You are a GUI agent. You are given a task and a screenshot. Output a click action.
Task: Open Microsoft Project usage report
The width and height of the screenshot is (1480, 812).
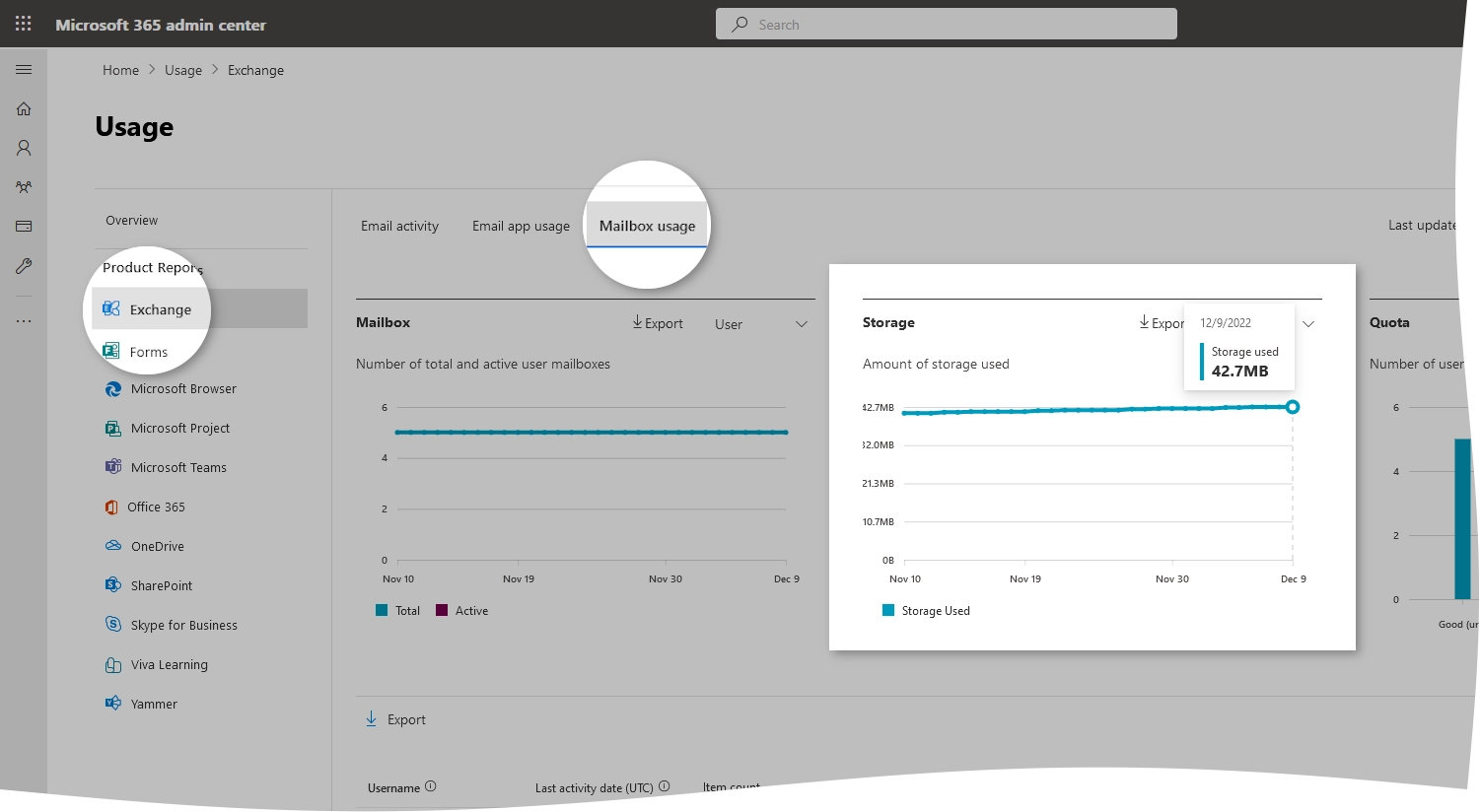(180, 428)
